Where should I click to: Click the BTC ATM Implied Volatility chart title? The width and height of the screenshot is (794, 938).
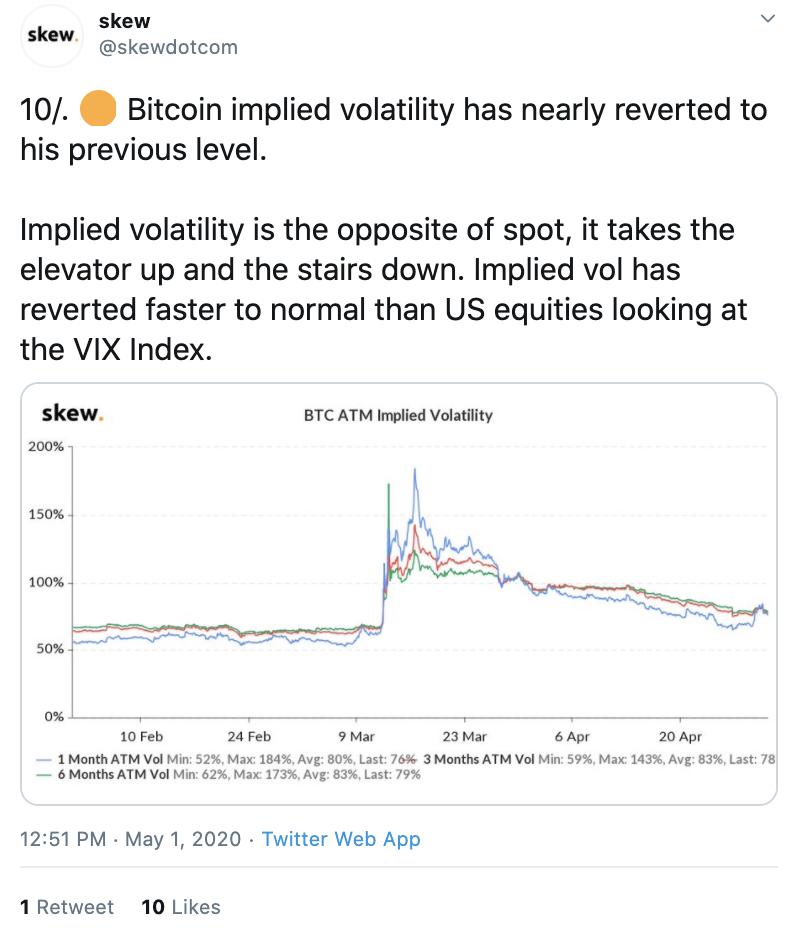coord(398,415)
